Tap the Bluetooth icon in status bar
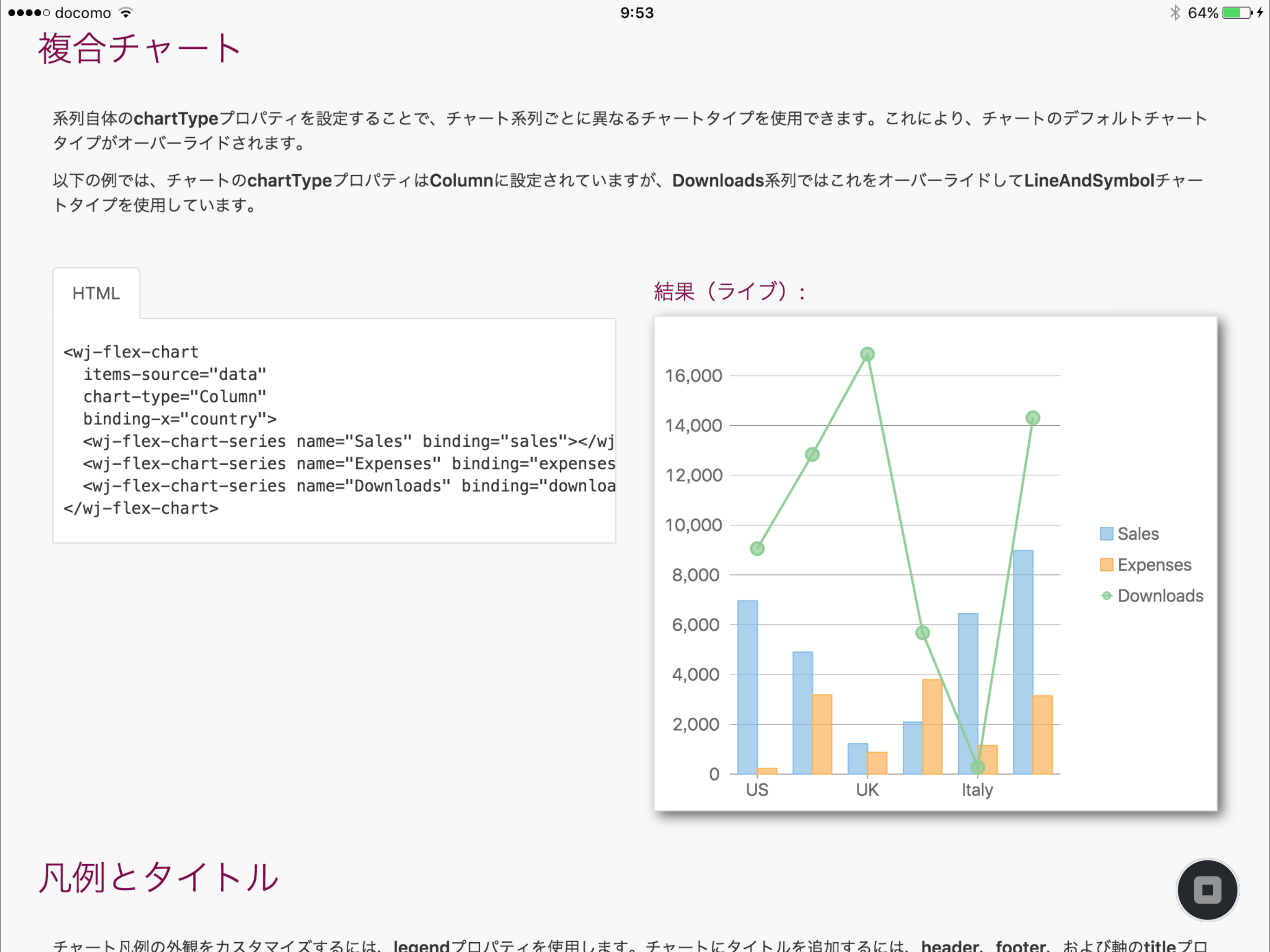The image size is (1270, 952). pyautogui.click(x=1175, y=13)
